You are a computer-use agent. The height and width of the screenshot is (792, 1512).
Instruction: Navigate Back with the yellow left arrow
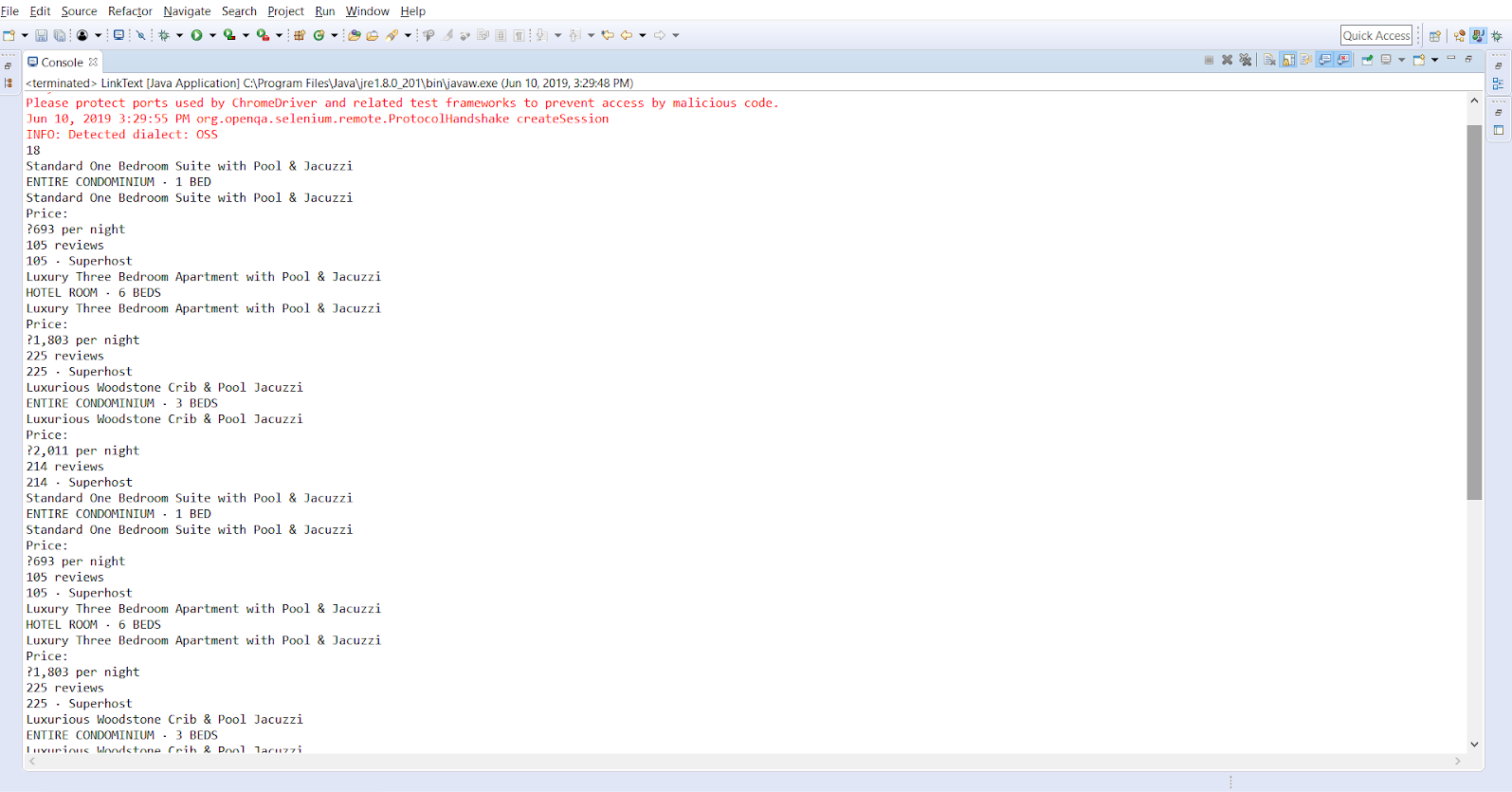coord(626,35)
